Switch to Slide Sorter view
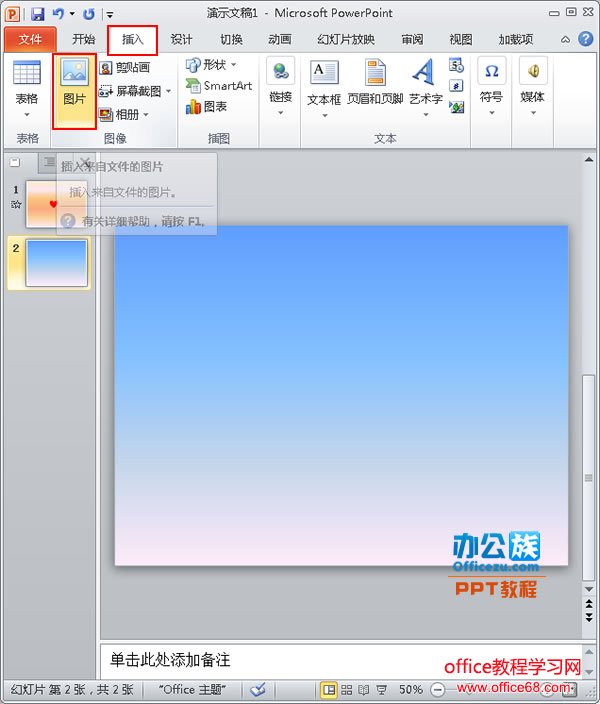The height and width of the screenshot is (704, 600). coord(346,689)
